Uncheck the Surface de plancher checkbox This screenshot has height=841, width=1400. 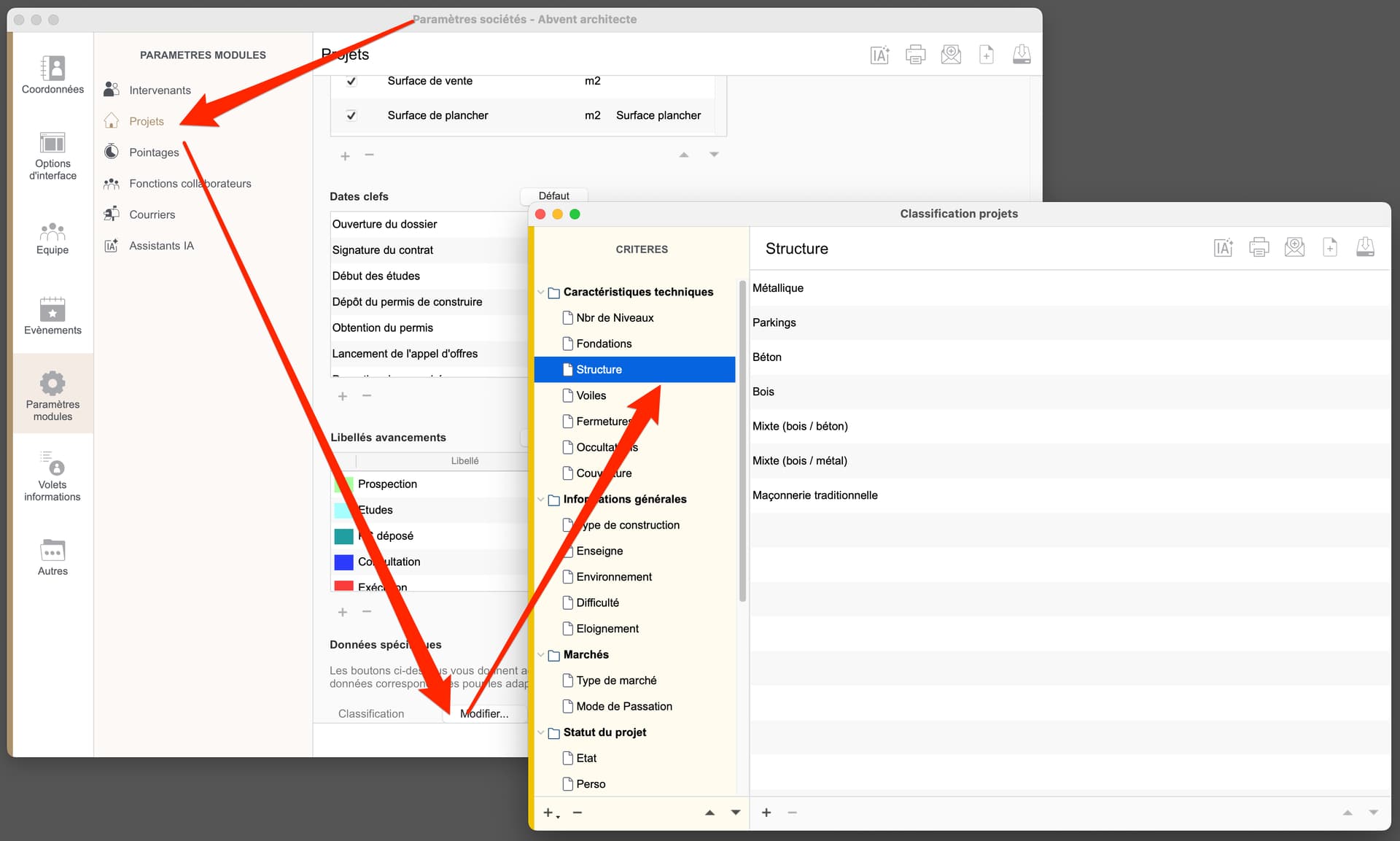click(351, 115)
